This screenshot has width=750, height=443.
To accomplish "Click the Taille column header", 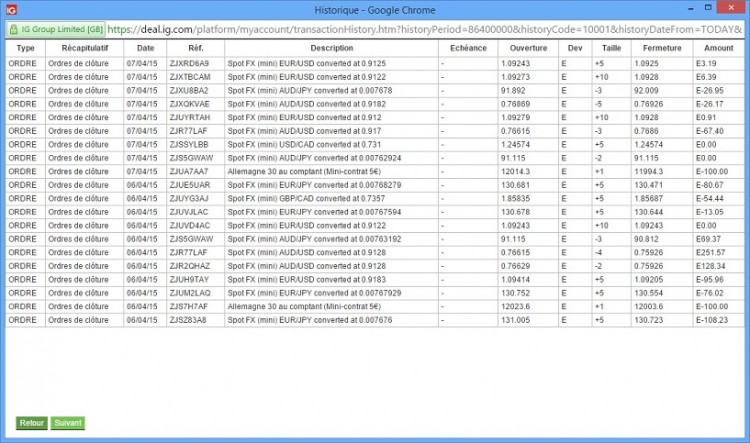I will (x=611, y=48).
